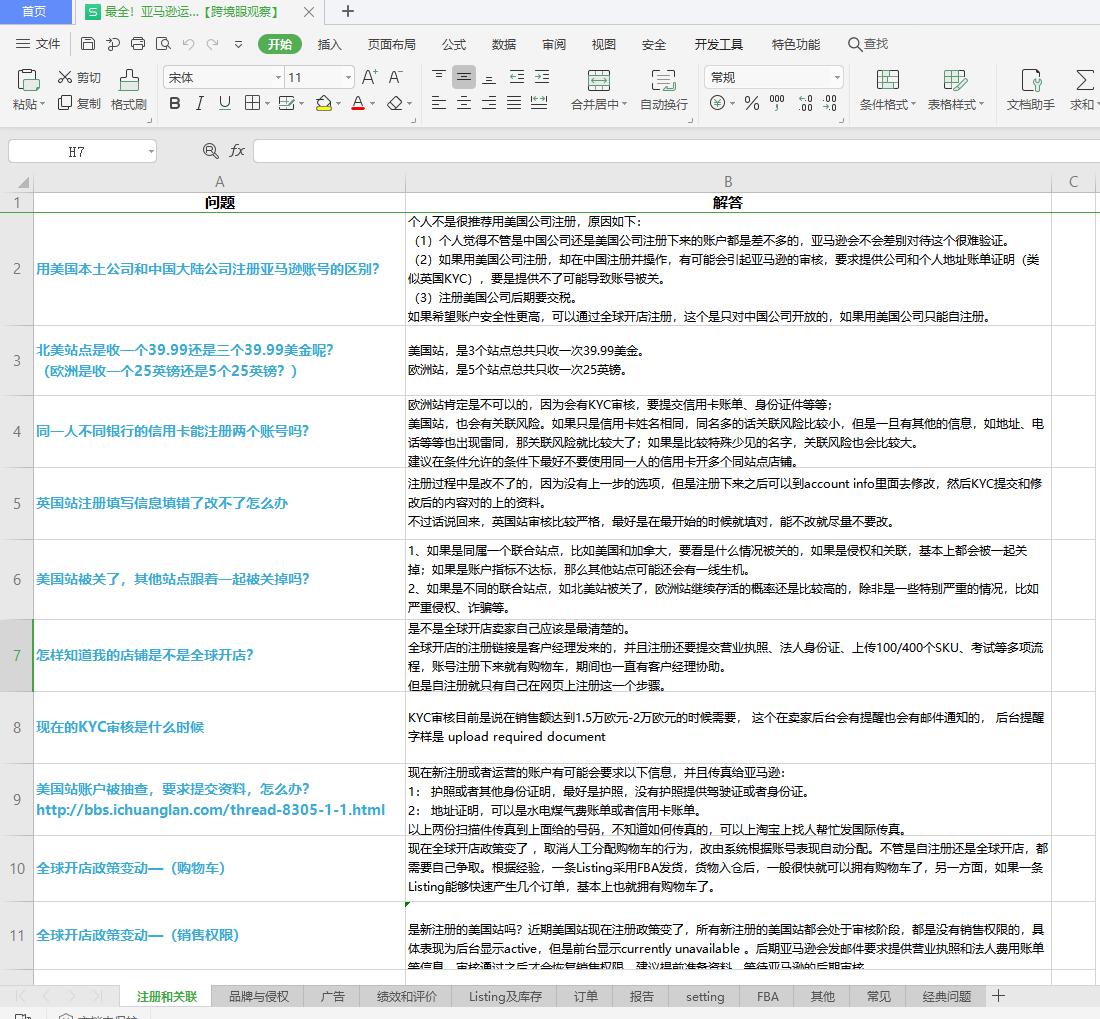Click the Wrap Text (自动换行) icon
Viewport: 1100px width, 1019px height.
click(663, 80)
